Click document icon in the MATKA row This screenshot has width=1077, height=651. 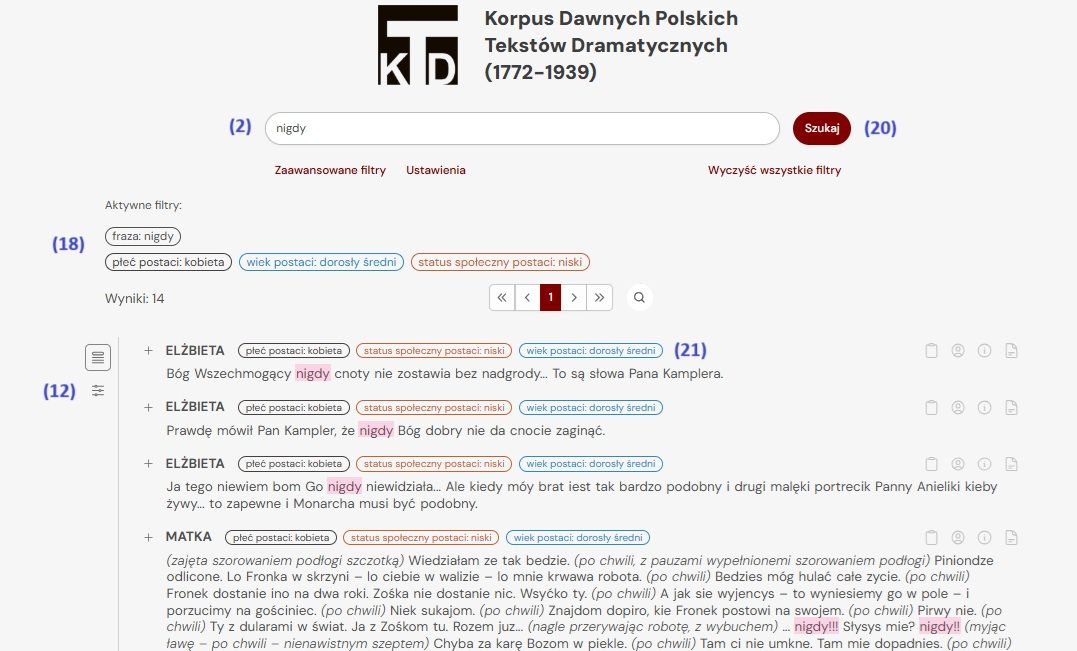tap(1011, 537)
